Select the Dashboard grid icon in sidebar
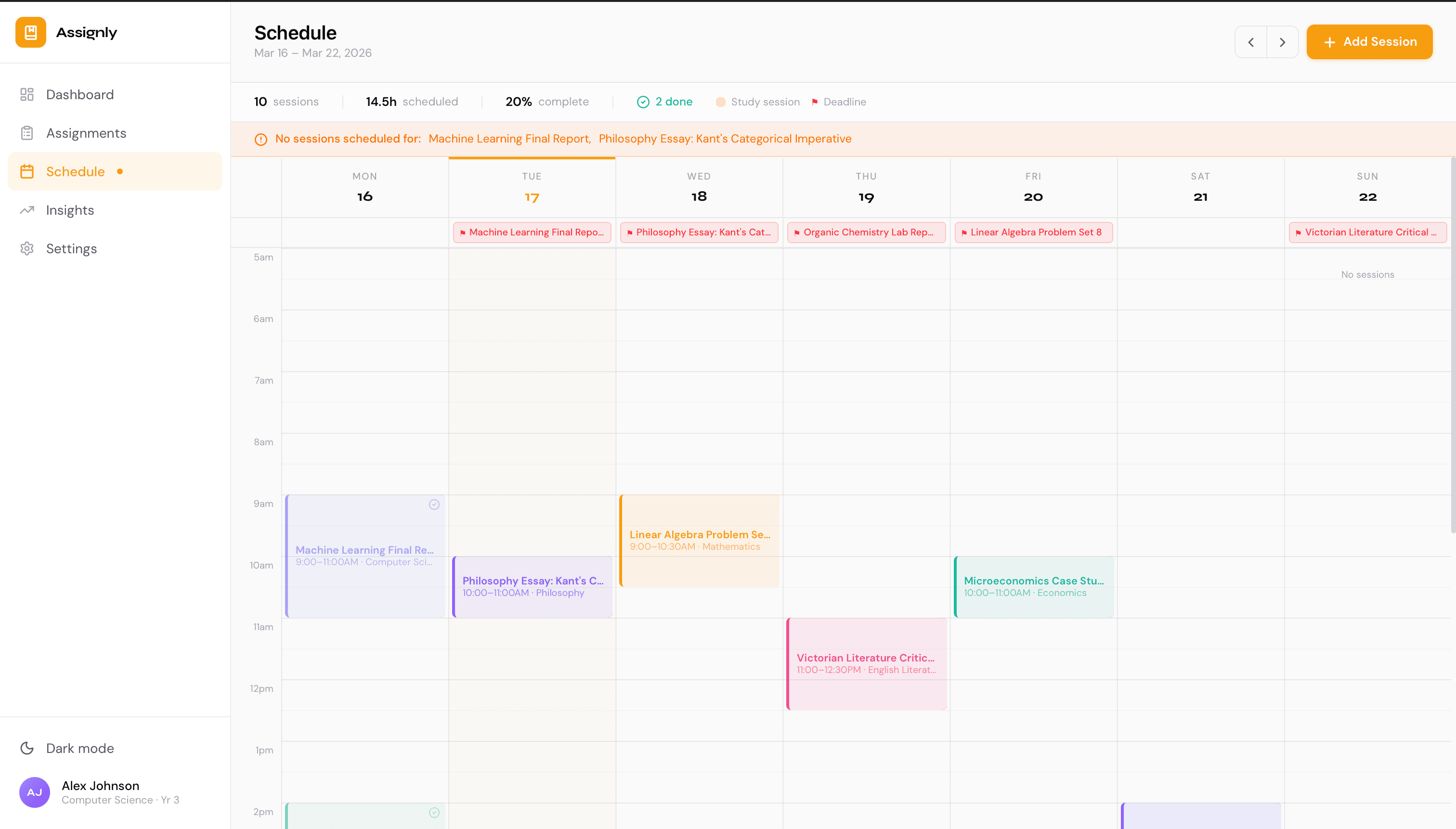Image resolution: width=1456 pixels, height=829 pixels. click(27, 94)
